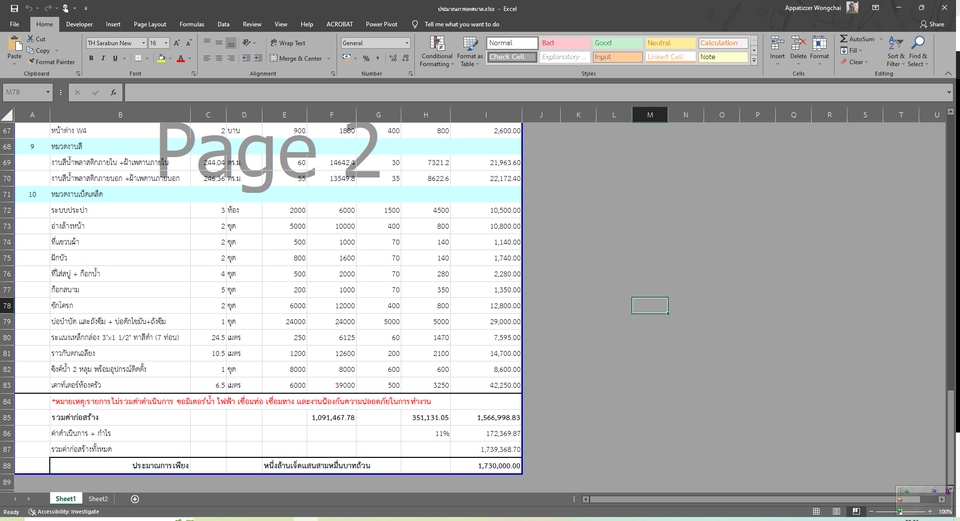Click the Align Left icon
This screenshot has width=960, height=521.
[207, 58]
